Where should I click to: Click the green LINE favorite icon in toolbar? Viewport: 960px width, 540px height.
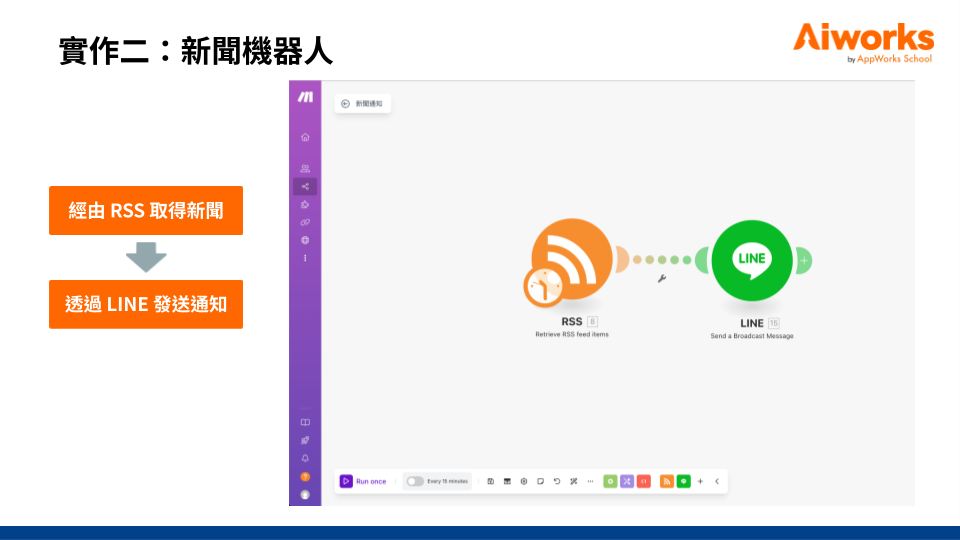(x=683, y=481)
